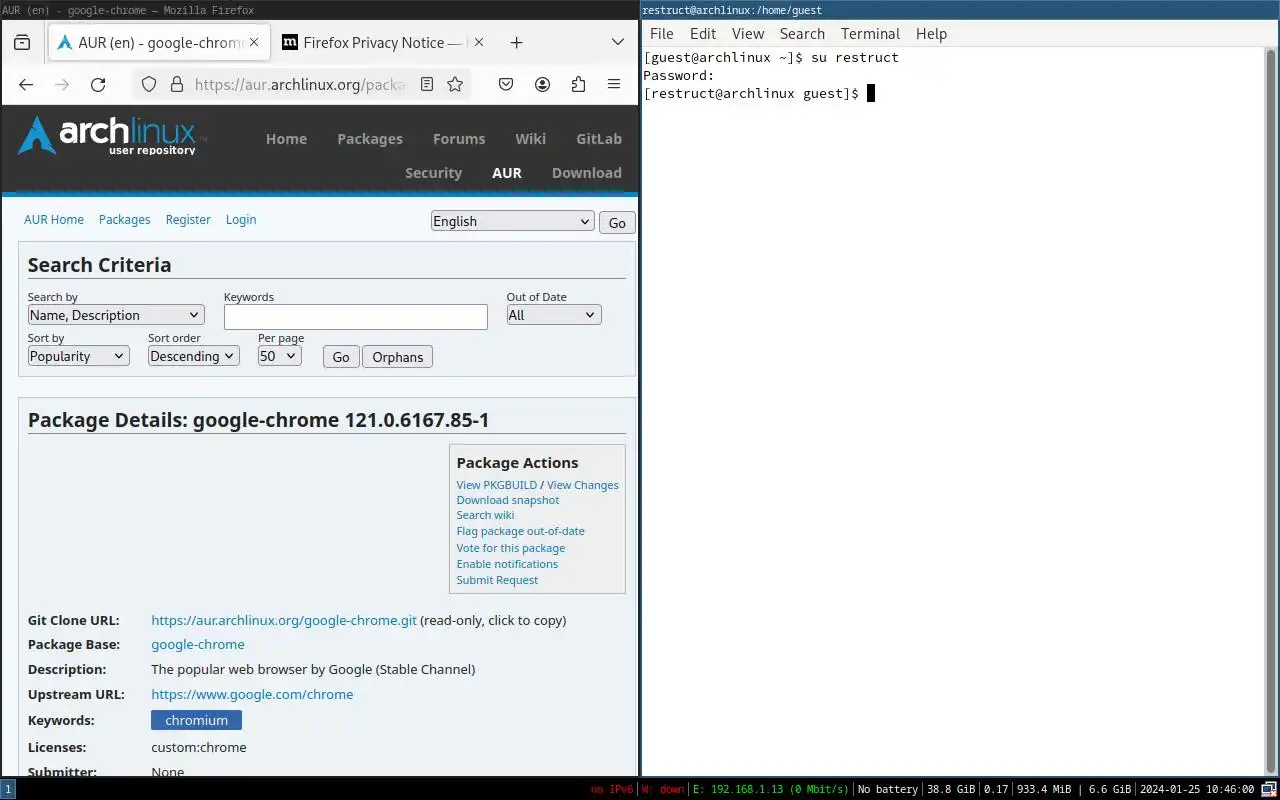Image resolution: width=1280 pixels, height=800 pixels.
Task: Click Vote for this package
Action: point(511,548)
